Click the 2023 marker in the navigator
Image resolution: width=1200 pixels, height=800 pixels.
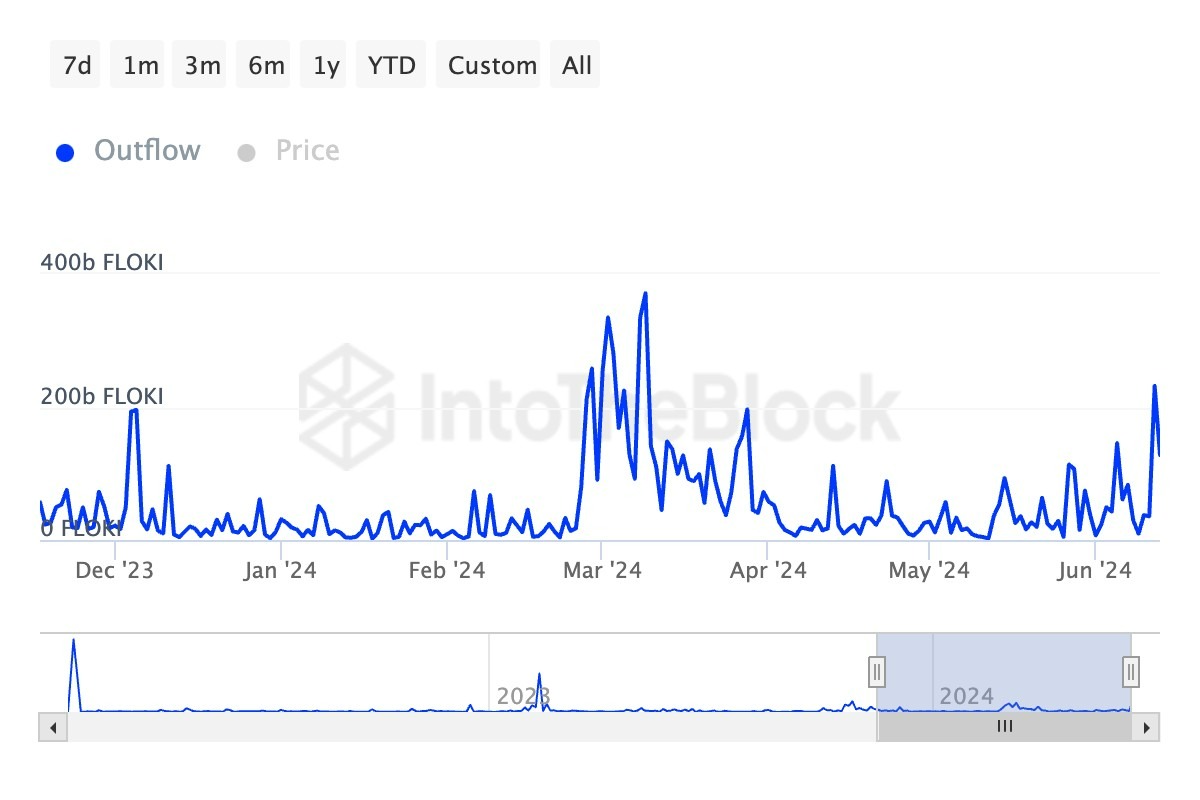[x=524, y=696]
